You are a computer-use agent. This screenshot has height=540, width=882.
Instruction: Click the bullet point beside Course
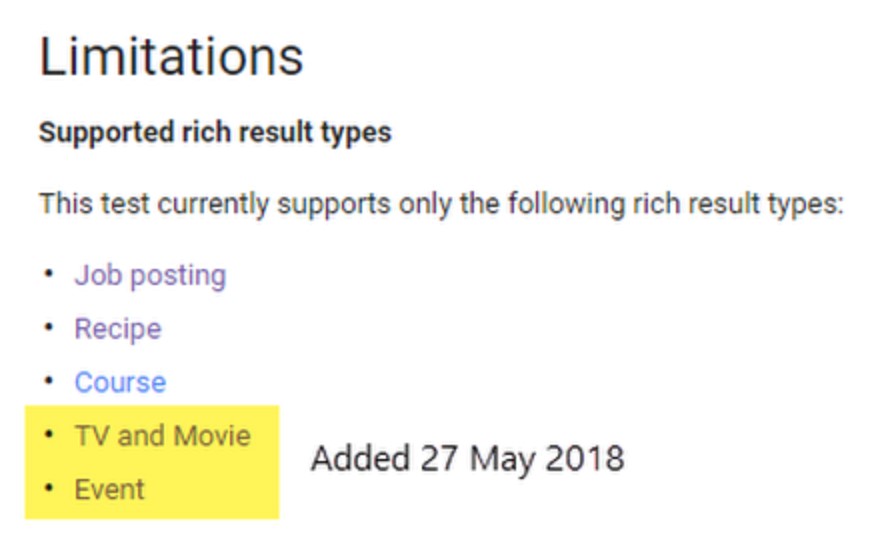(x=47, y=381)
